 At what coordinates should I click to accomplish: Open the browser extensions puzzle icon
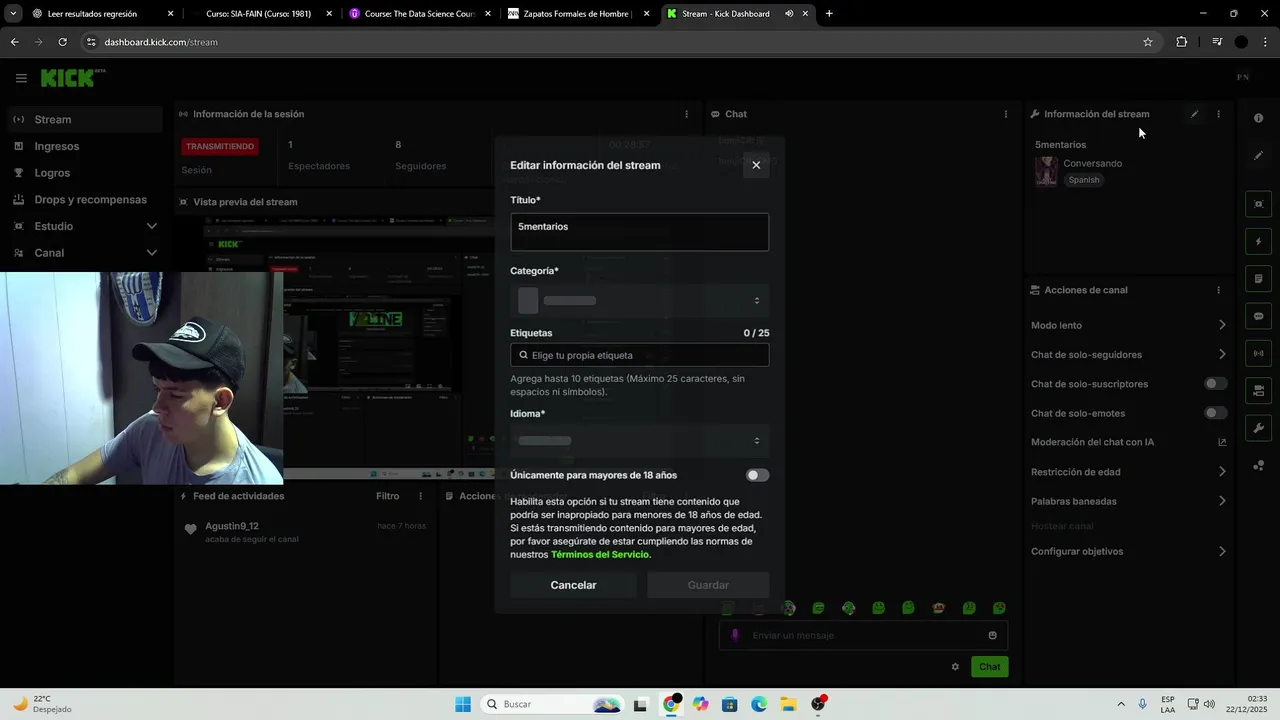click(x=1182, y=42)
